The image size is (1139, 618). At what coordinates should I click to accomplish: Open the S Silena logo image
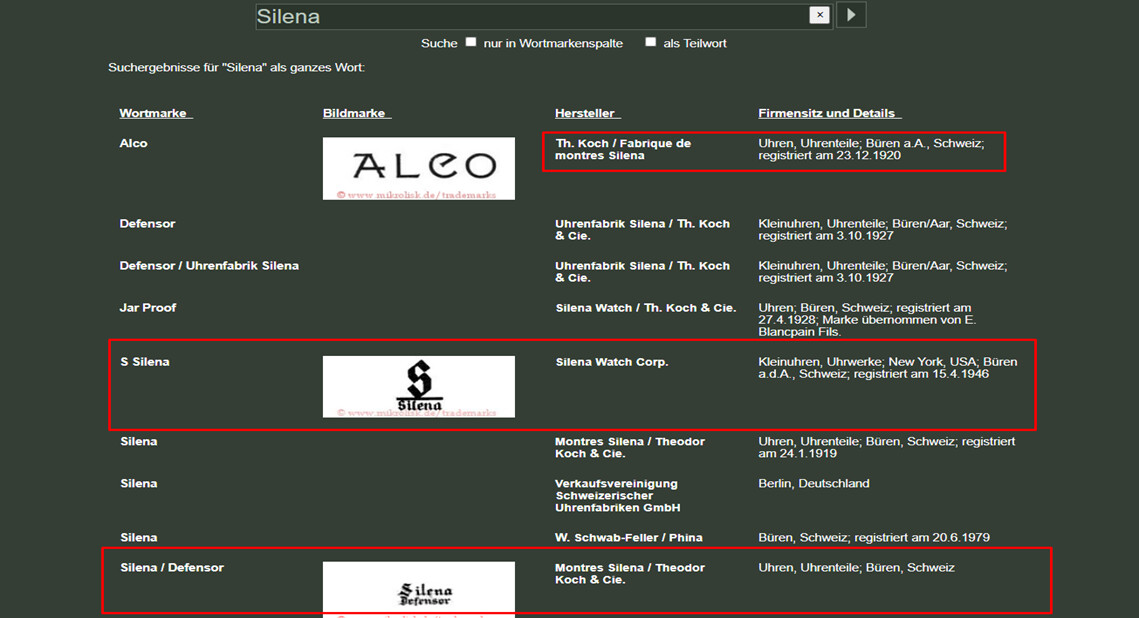418,386
